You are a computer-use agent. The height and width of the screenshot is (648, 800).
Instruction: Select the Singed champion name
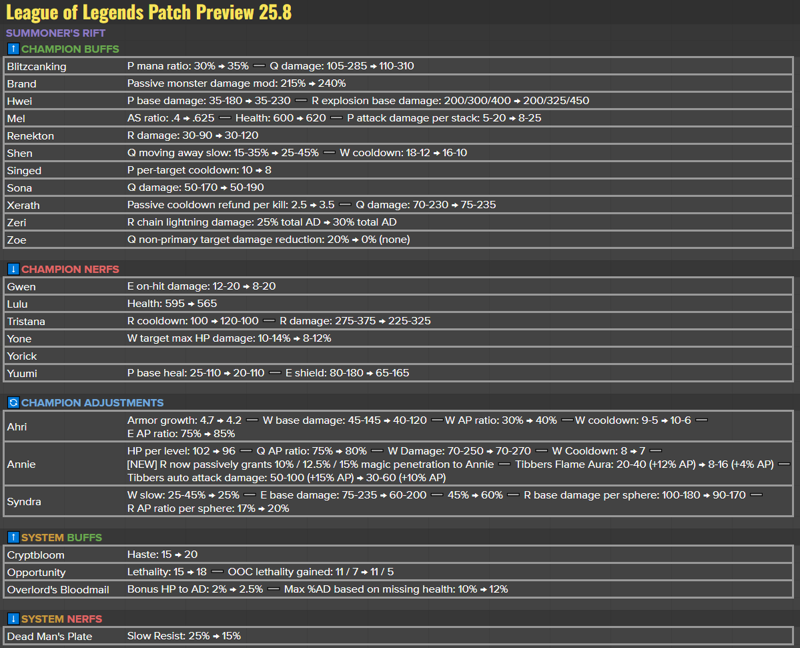(x=24, y=170)
